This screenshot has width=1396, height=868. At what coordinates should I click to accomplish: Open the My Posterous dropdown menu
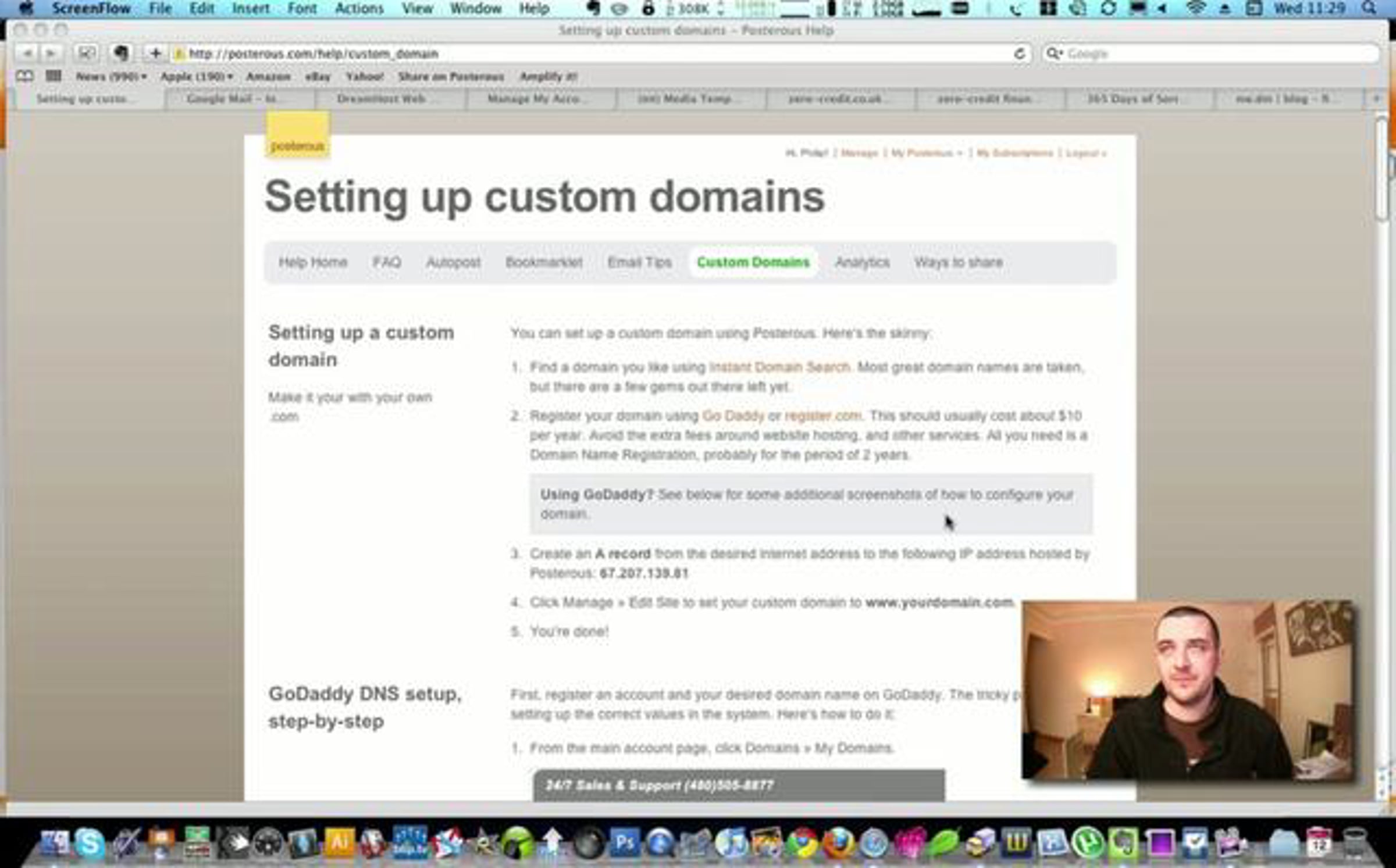(926, 153)
